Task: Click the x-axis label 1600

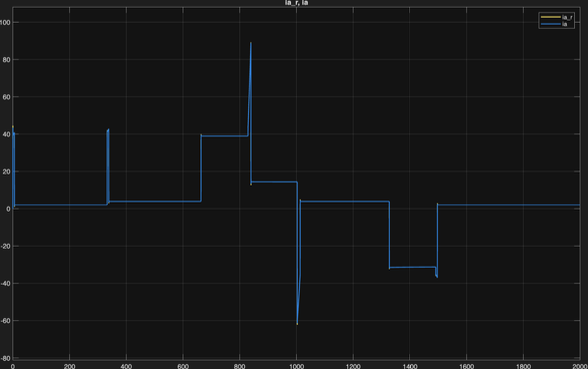Action: [466, 366]
